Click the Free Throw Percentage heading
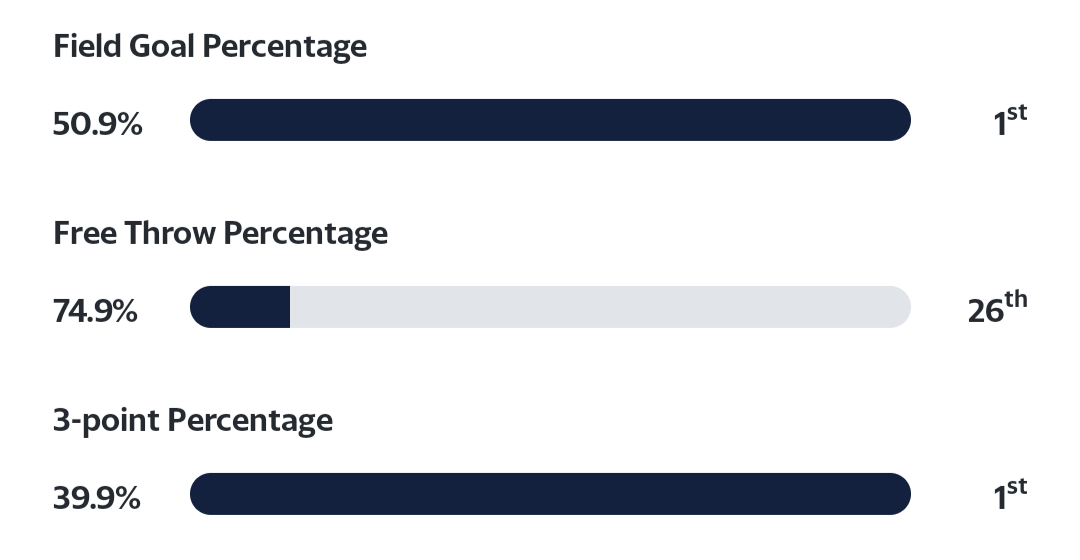The width and height of the screenshot is (1080, 560). pos(220,233)
